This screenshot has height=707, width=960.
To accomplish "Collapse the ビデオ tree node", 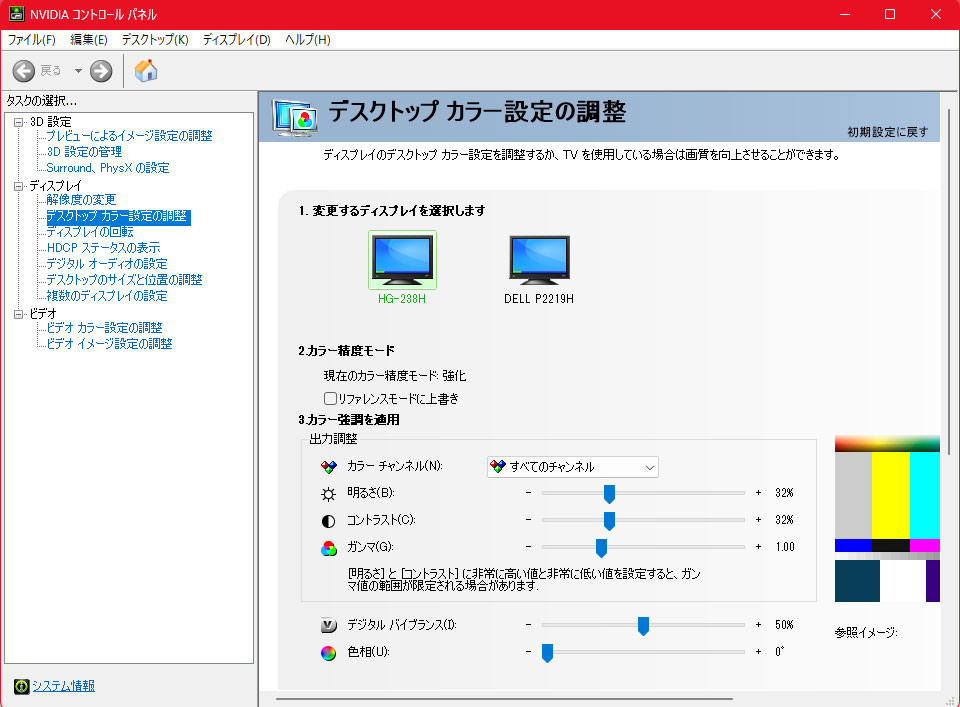I will coord(19,314).
